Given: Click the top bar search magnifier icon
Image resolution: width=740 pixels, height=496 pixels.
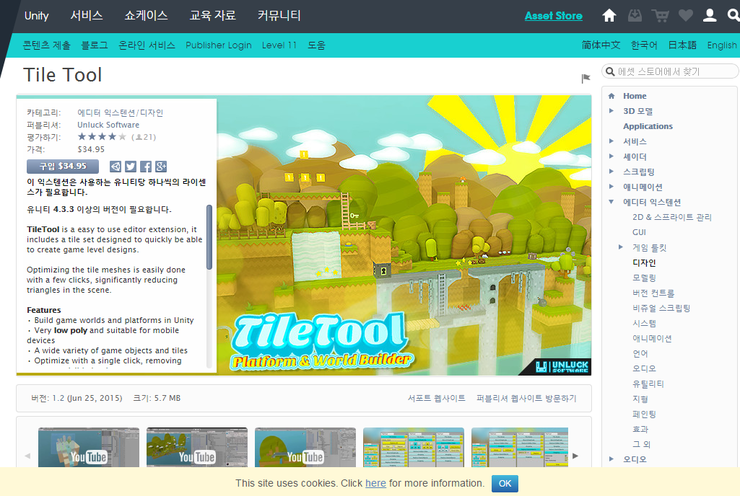Looking at the screenshot, I should tap(733, 16).
